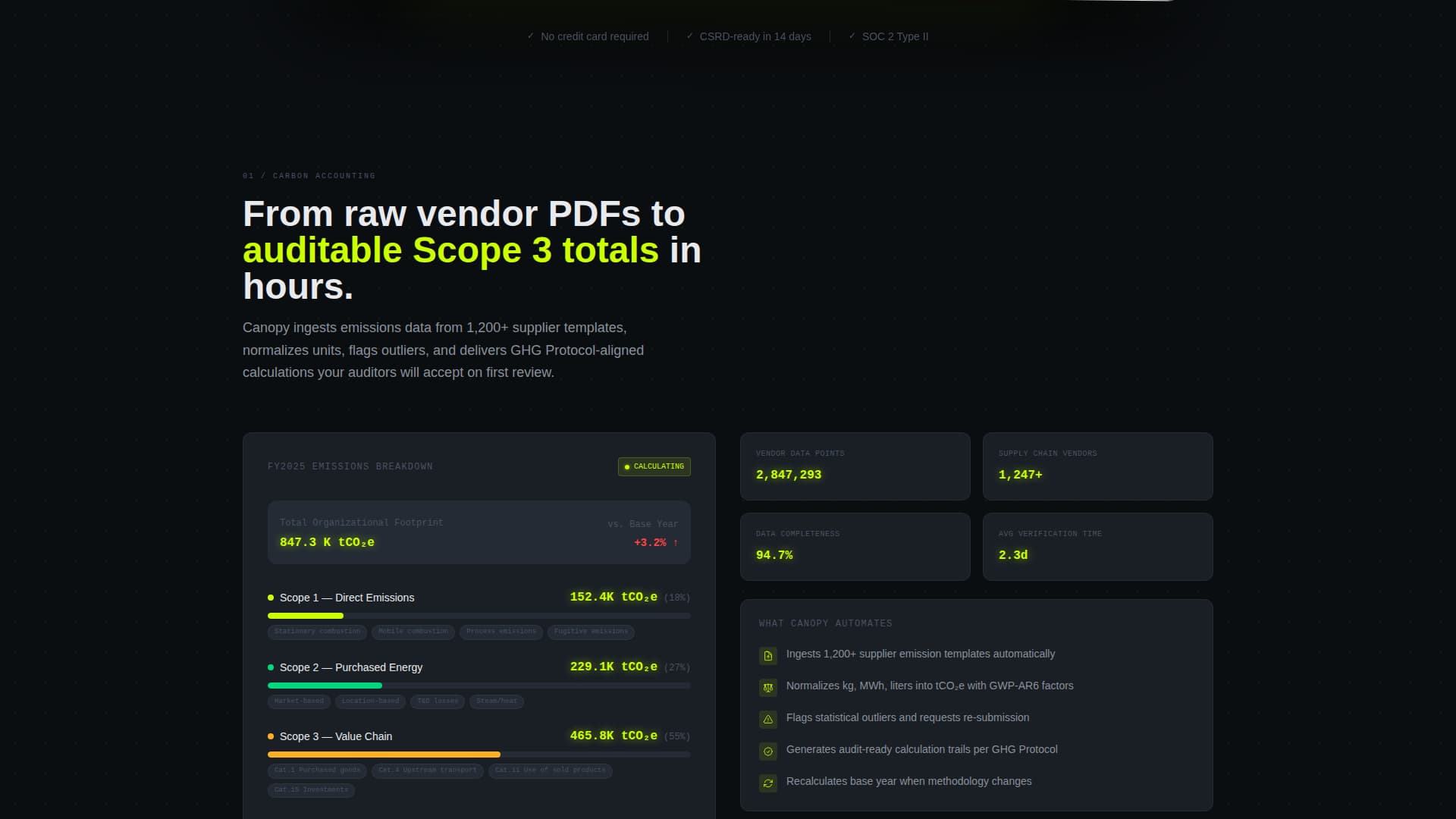
Task: Click the orange dot next to Scope 3
Action: click(x=271, y=736)
